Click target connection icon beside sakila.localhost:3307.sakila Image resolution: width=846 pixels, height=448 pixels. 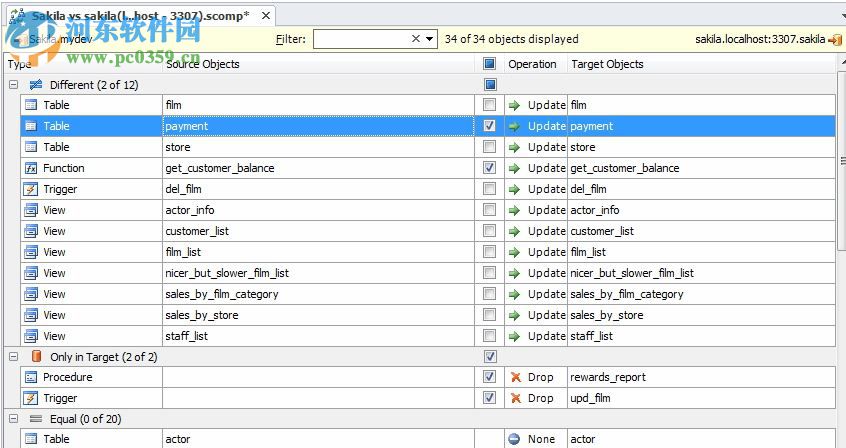tap(835, 39)
